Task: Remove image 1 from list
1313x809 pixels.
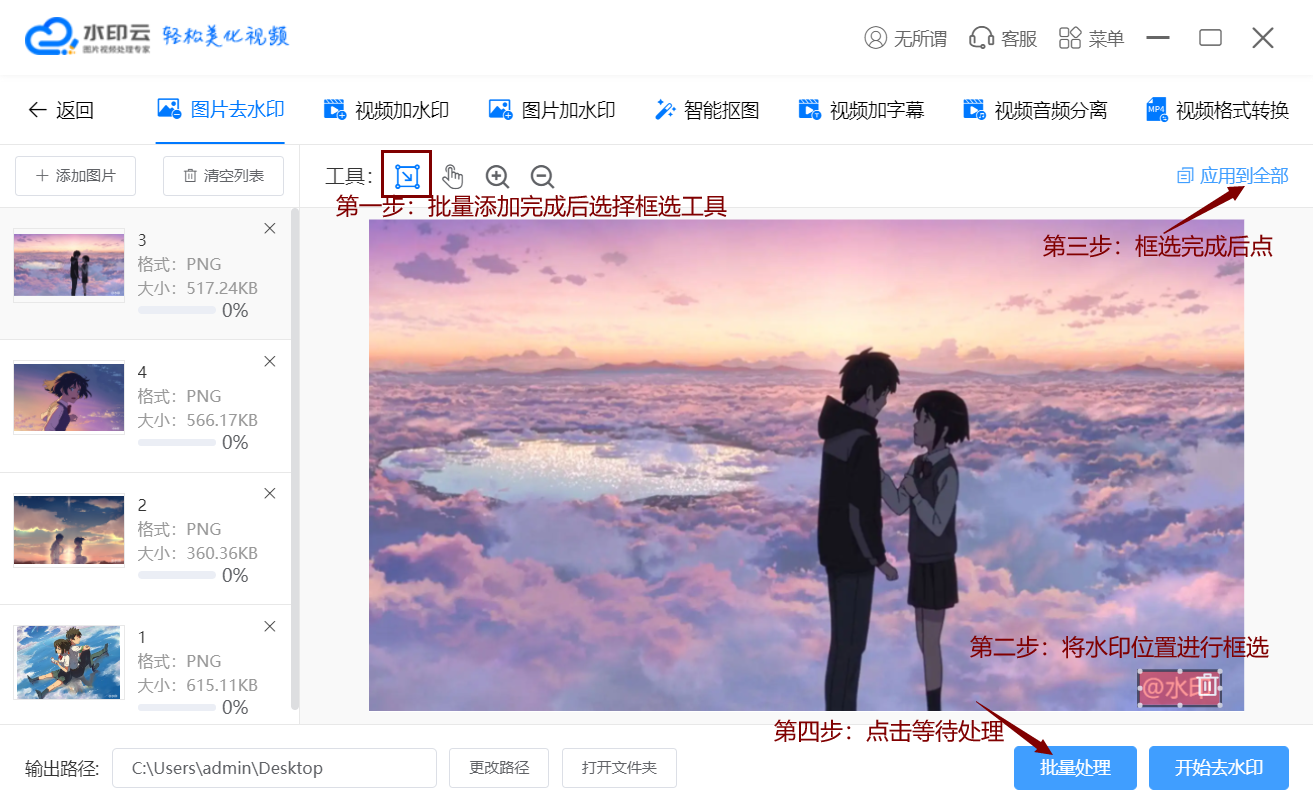Action: (269, 626)
